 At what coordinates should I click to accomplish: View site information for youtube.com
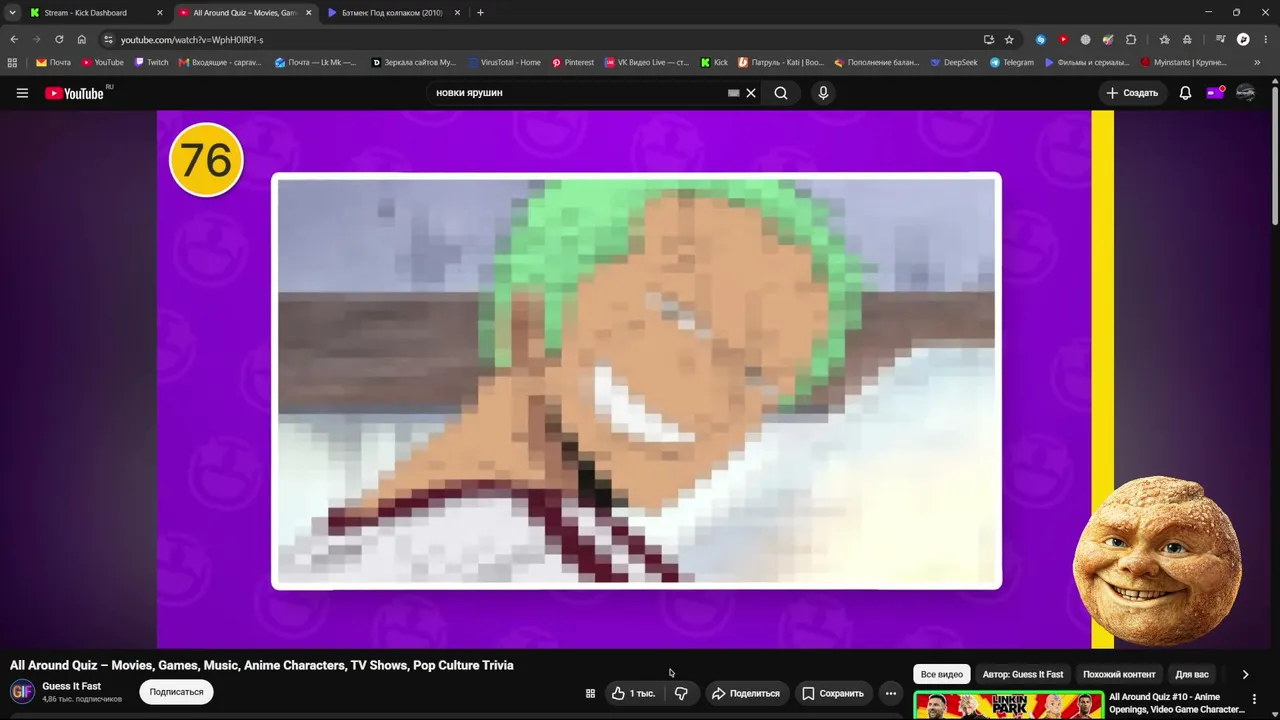pyautogui.click(x=108, y=39)
